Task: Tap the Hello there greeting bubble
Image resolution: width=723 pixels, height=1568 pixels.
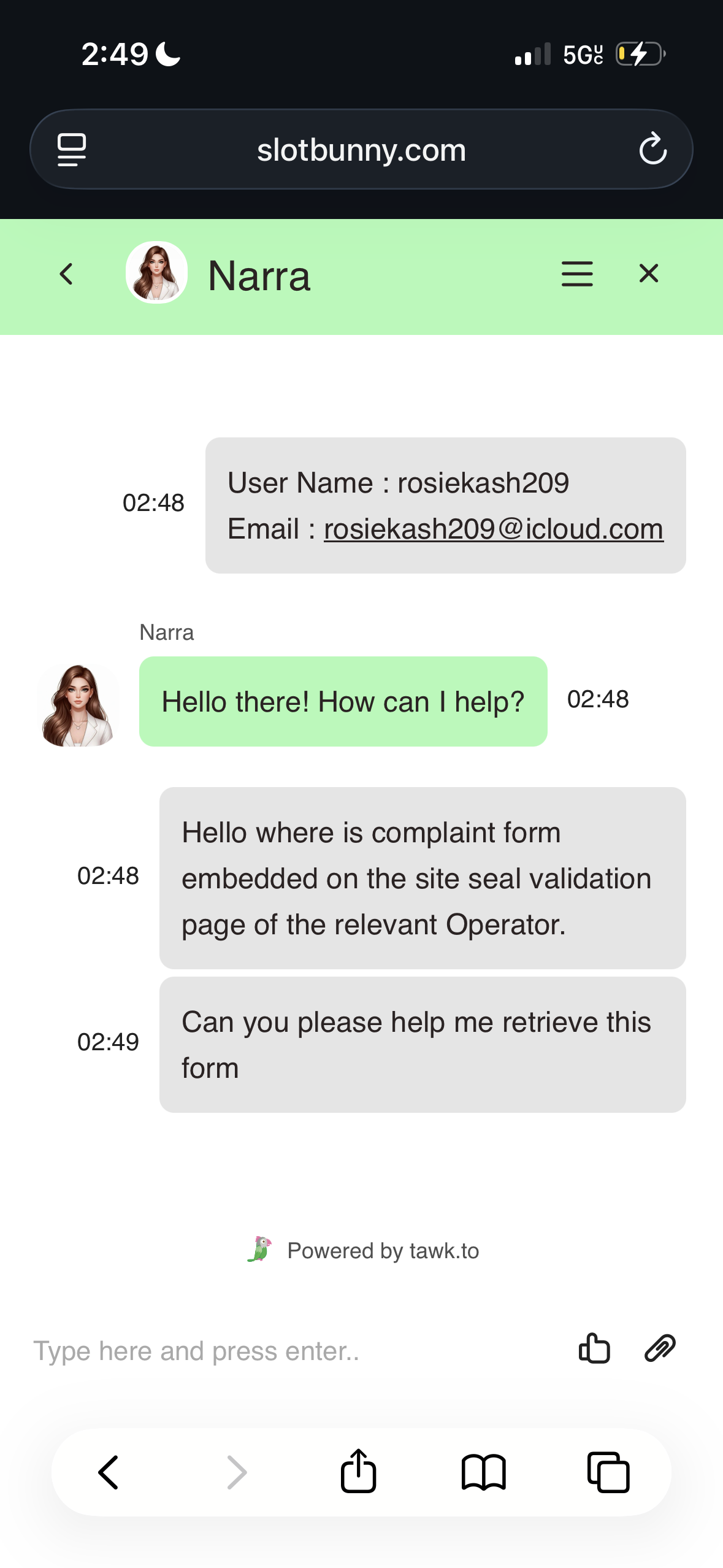Action: tap(343, 702)
